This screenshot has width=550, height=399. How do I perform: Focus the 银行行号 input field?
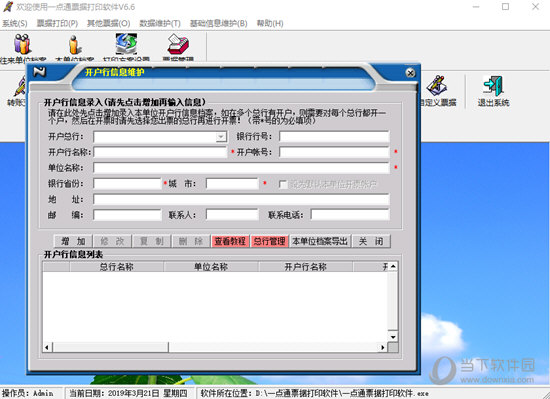click(334, 137)
